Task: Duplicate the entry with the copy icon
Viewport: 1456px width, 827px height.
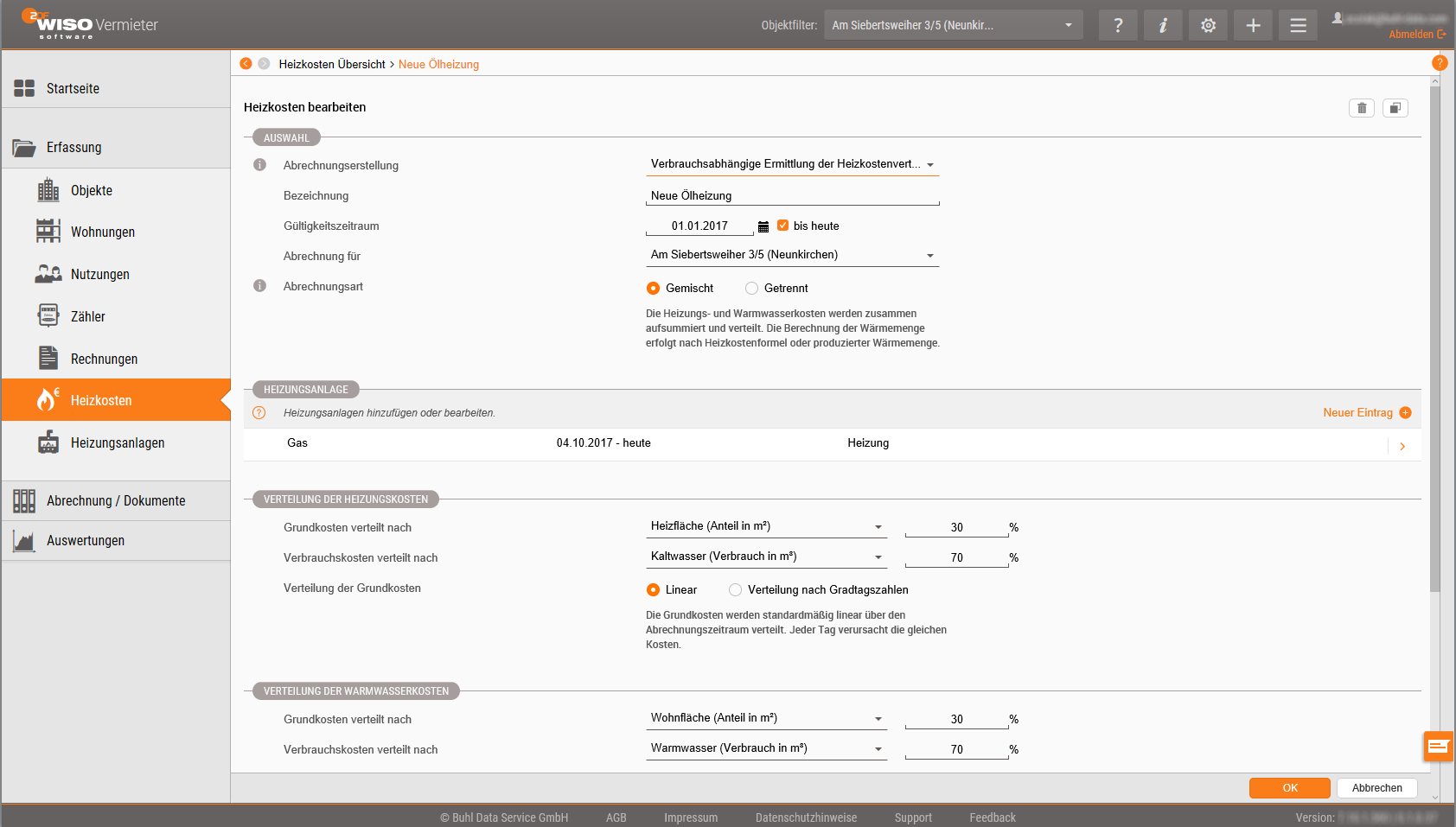Action: 1395,107
